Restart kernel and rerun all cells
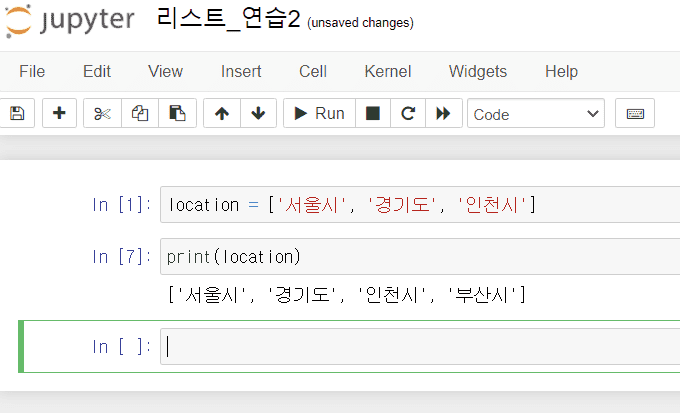The image size is (680, 413). coord(442,114)
